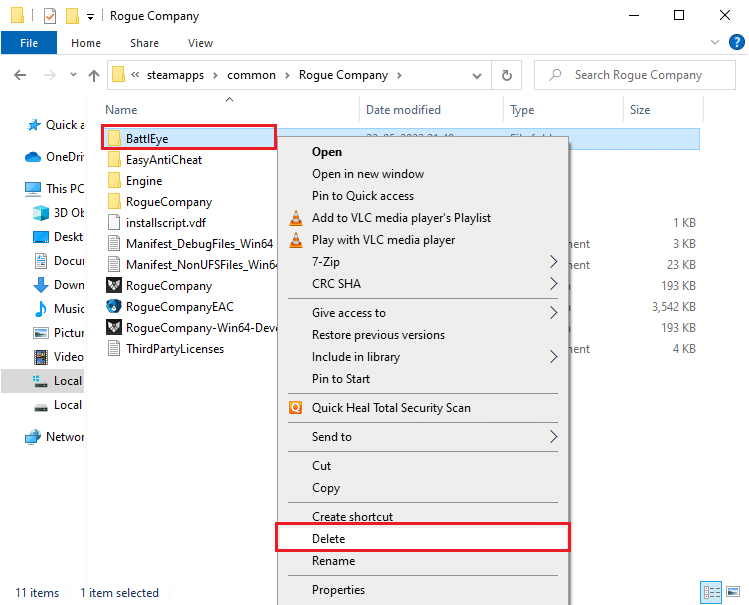This screenshot has height=605, width=749.
Task: Open OneDrive in navigation pane
Action: [x=54, y=157]
